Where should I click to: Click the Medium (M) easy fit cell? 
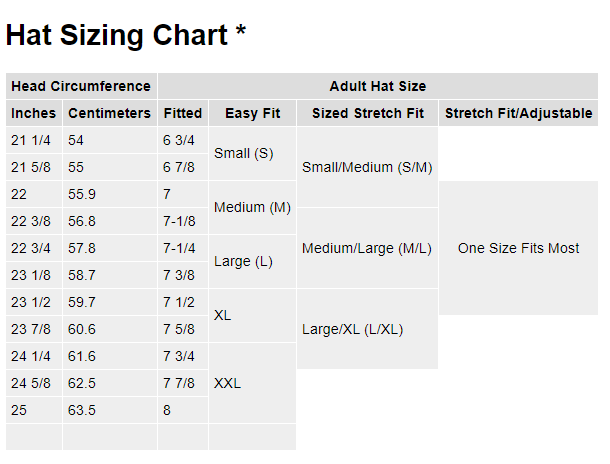tap(252, 207)
